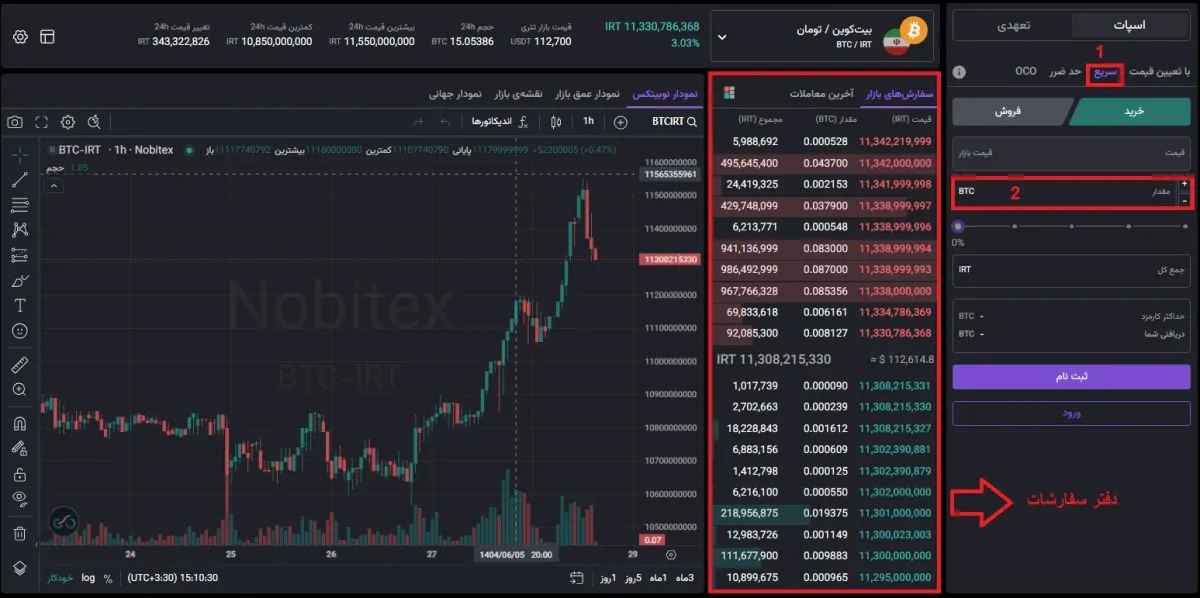
Task: Switch to the Margin (تعهدی) tab
Action: click(1013, 25)
